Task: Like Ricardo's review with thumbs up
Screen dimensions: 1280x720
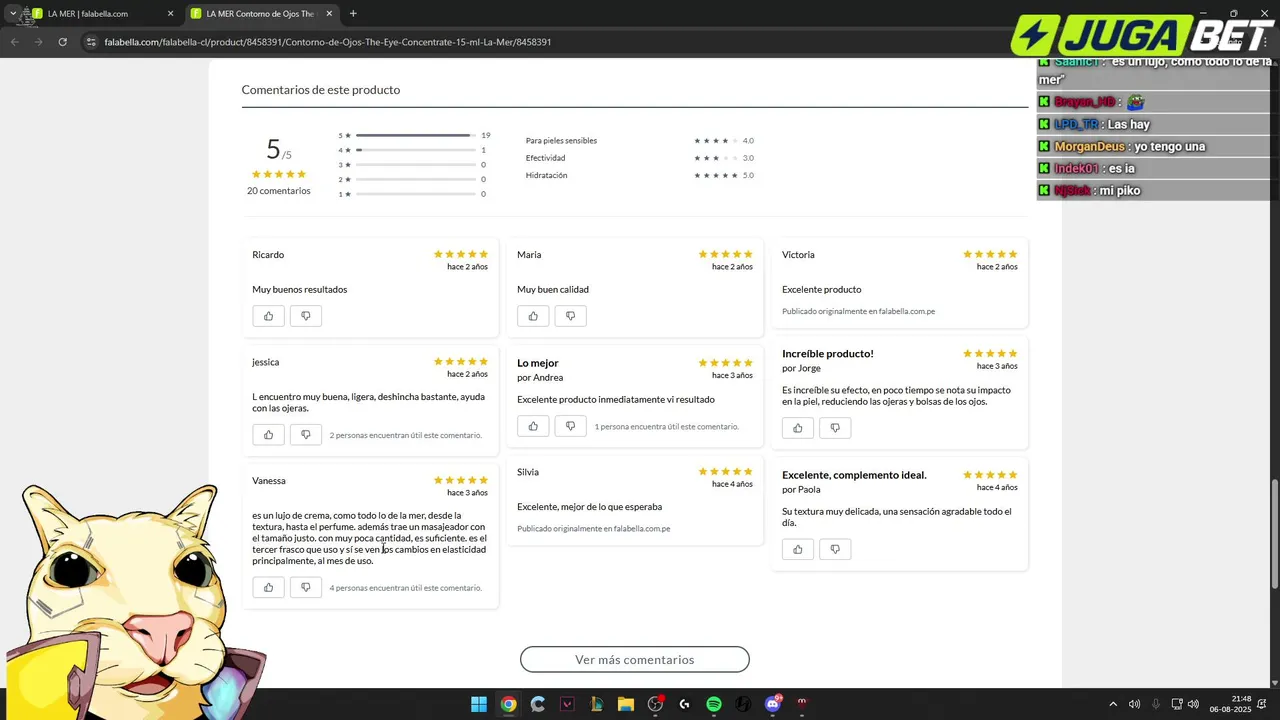Action: (x=268, y=316)
